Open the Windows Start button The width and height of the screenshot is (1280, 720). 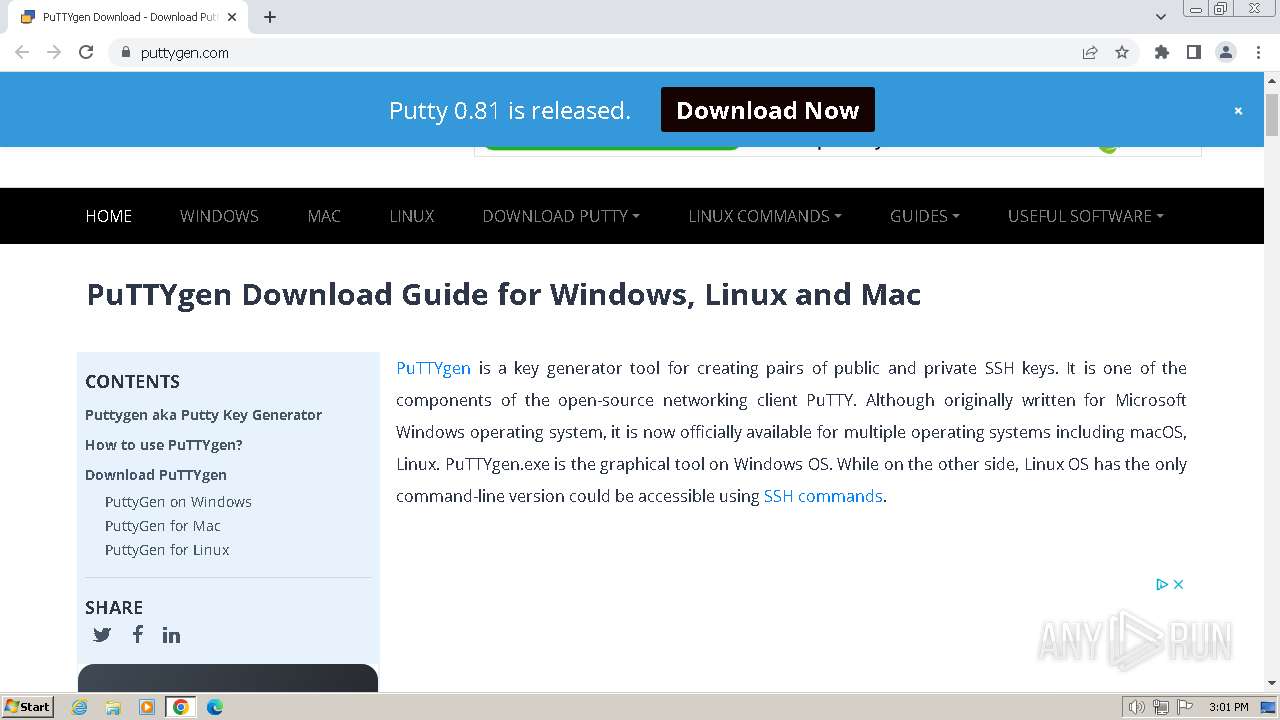point(27,707)
